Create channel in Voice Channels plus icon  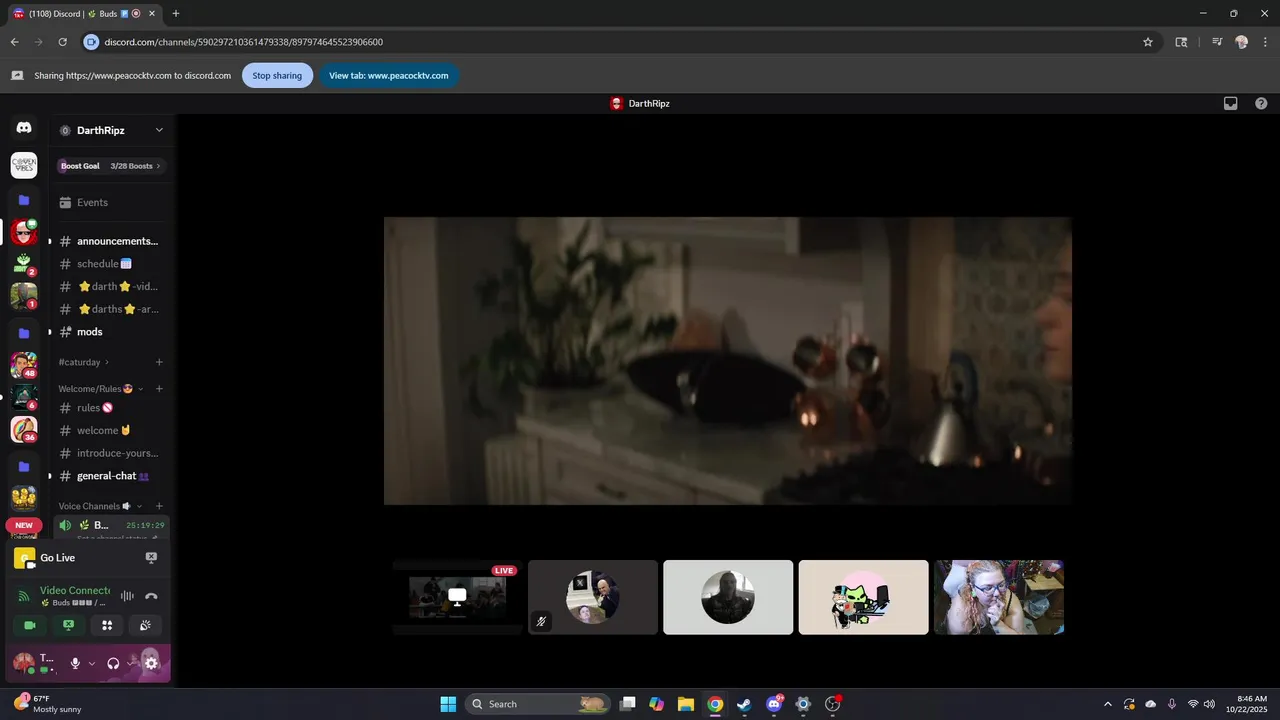point(159,506)
